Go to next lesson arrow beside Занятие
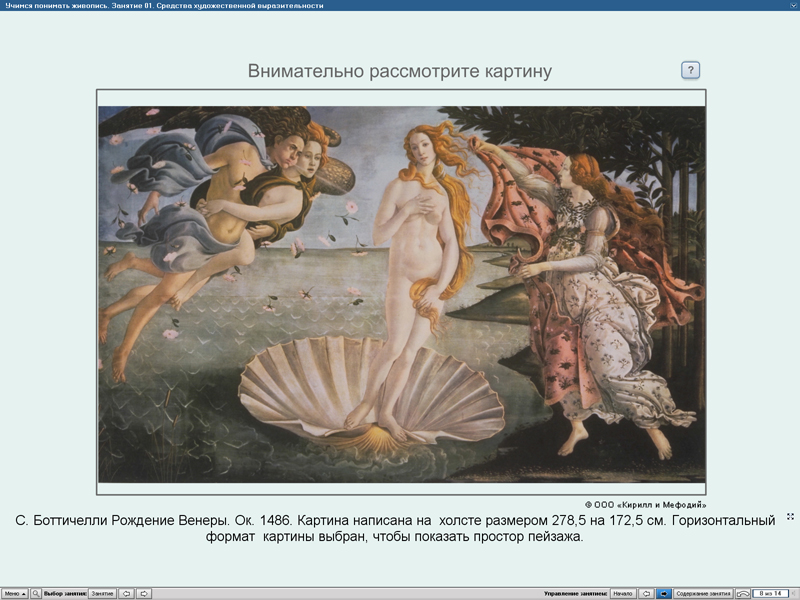 pyautogui.click(x=144, y=593)
